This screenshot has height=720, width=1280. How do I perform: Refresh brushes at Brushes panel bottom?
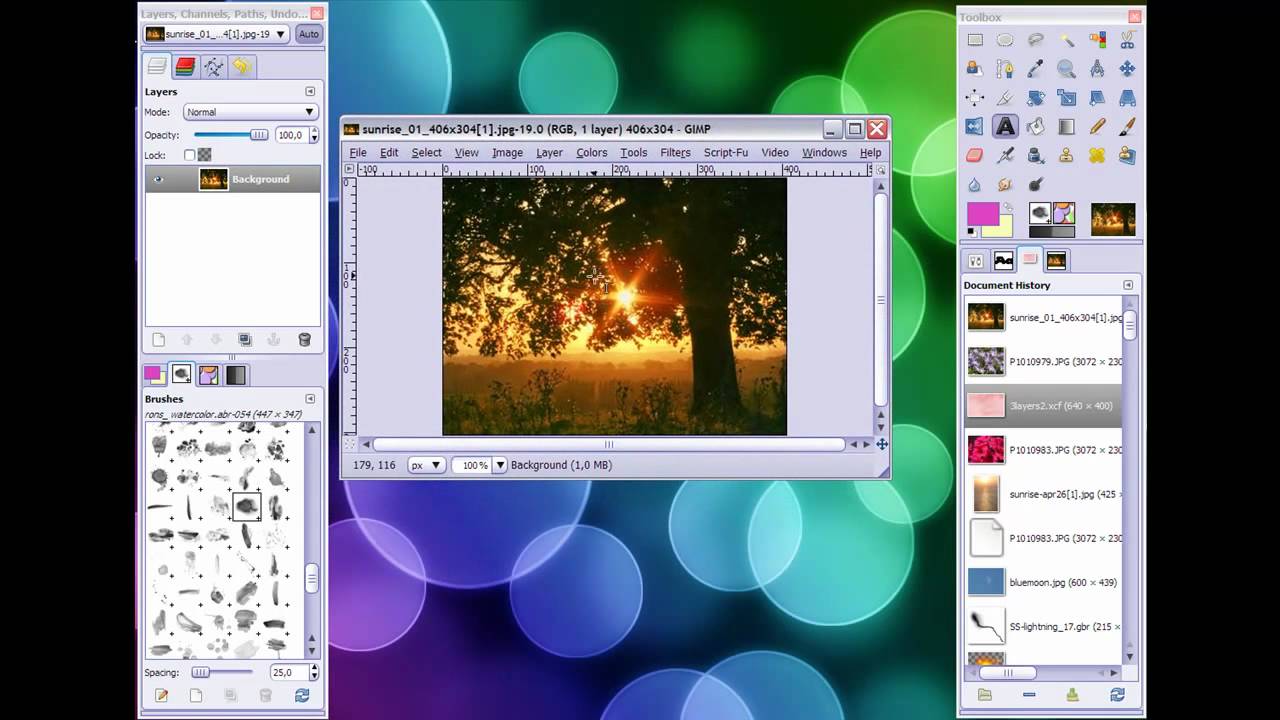[x=302, y=695]
